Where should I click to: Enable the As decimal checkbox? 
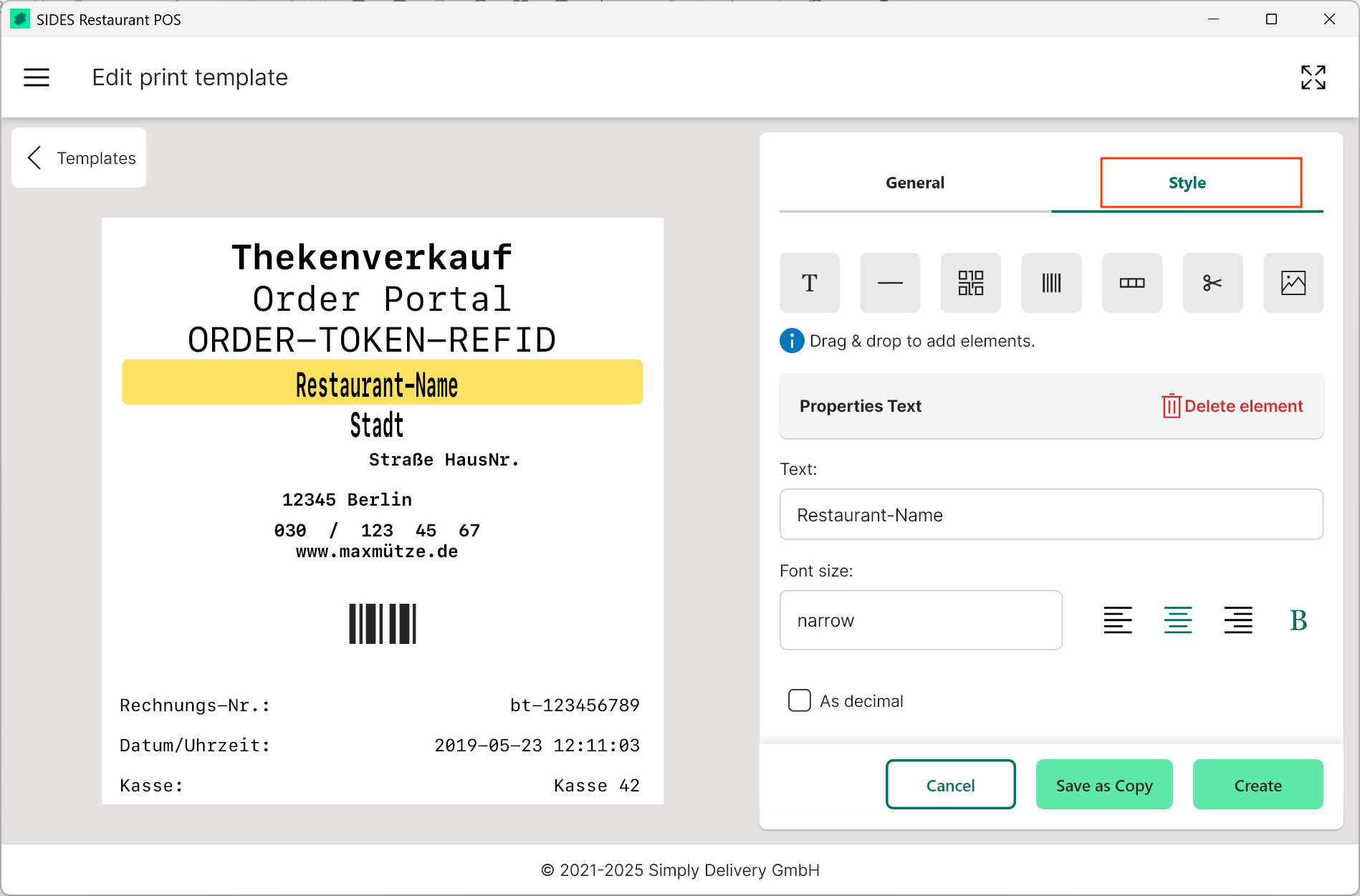[x=799, y=700]
